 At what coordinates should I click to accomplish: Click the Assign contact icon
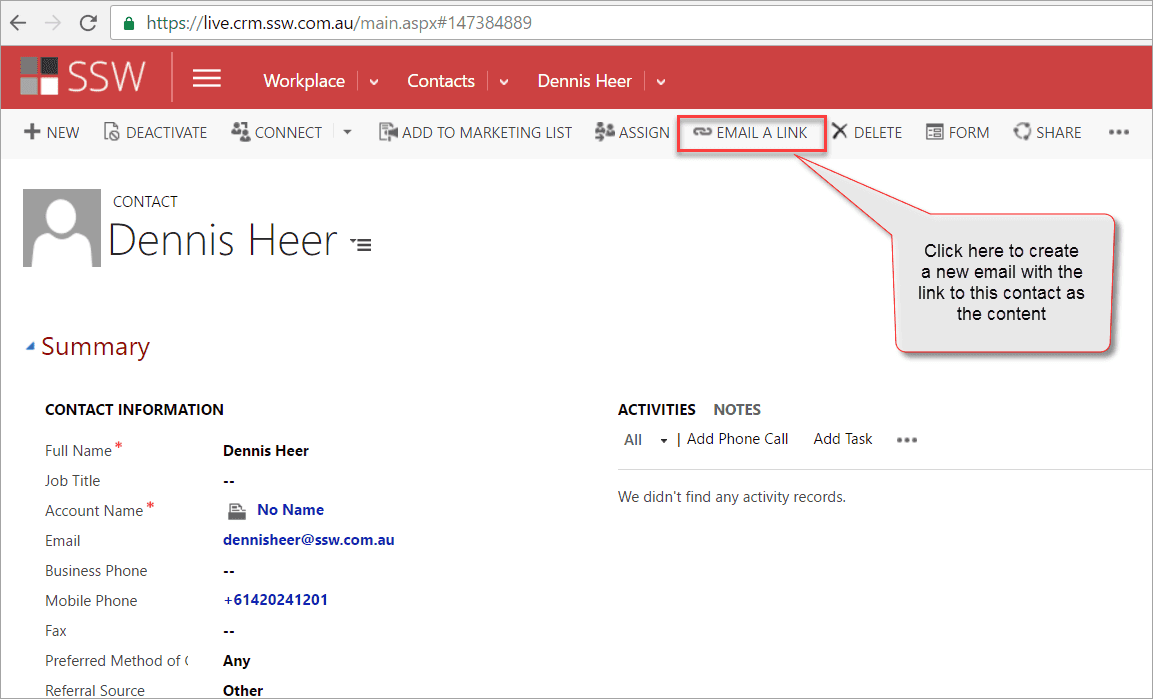pyautogui.click(x=604, y=132)
